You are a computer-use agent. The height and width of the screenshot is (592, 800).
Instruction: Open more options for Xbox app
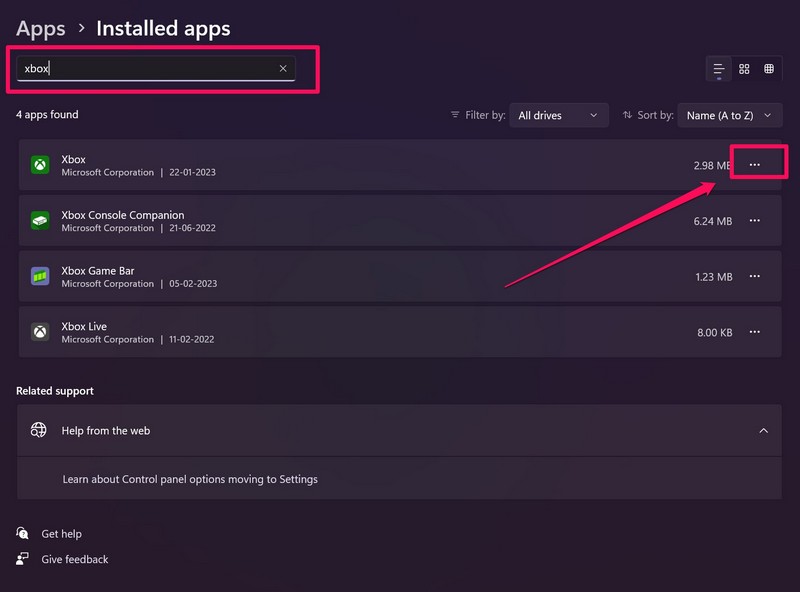point(755,165)
